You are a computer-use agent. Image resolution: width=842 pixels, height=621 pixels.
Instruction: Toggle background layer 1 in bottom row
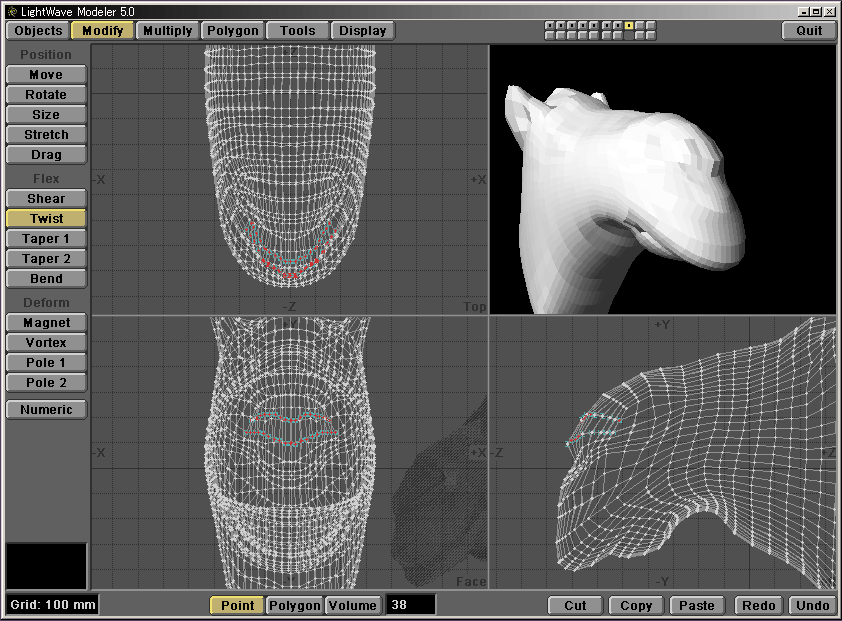click(550, 36)
